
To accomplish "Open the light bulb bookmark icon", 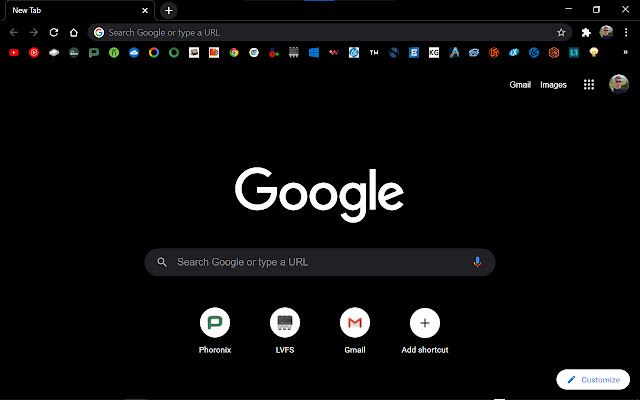I will click(x=594, y=53).
